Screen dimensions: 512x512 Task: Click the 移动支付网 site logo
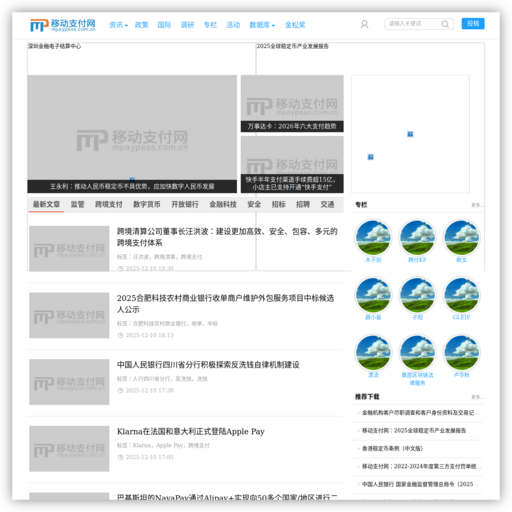tap(63, 25)
